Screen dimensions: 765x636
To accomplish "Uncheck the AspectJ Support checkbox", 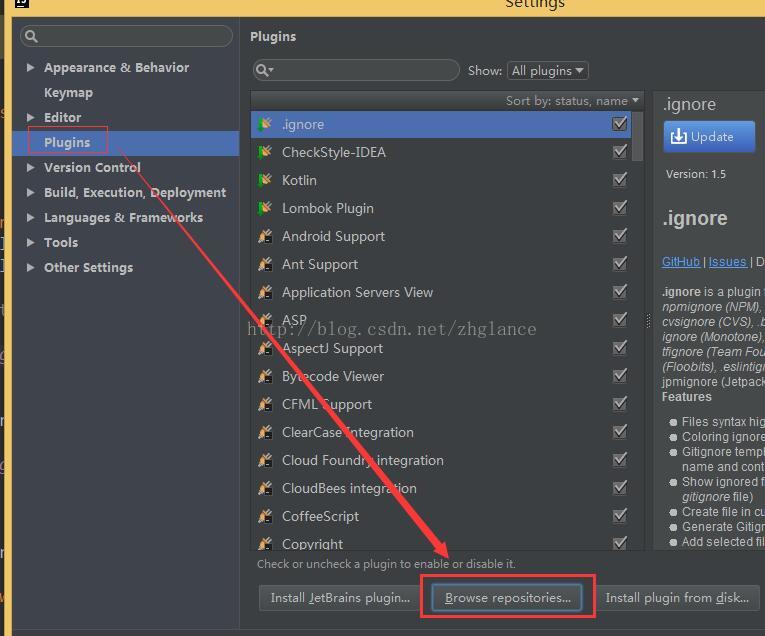I will click(620, 348).
